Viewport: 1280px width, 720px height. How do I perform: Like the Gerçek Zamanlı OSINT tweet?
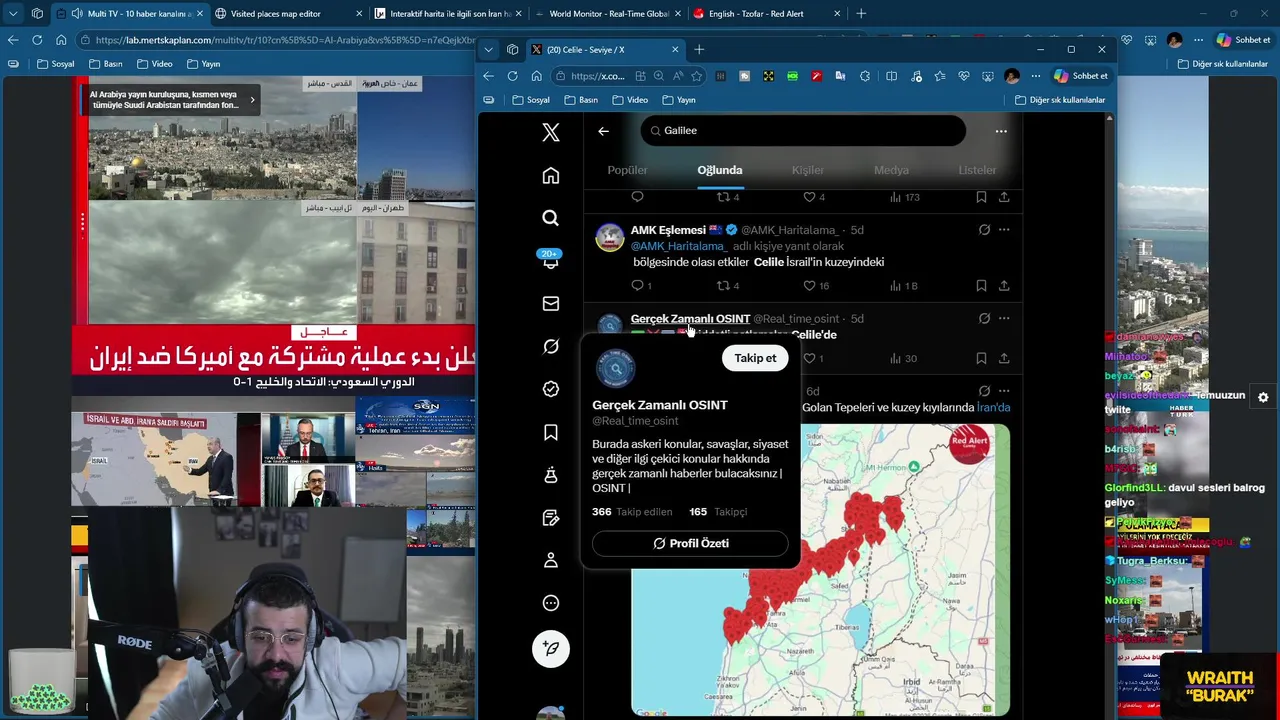click(815, 358)
